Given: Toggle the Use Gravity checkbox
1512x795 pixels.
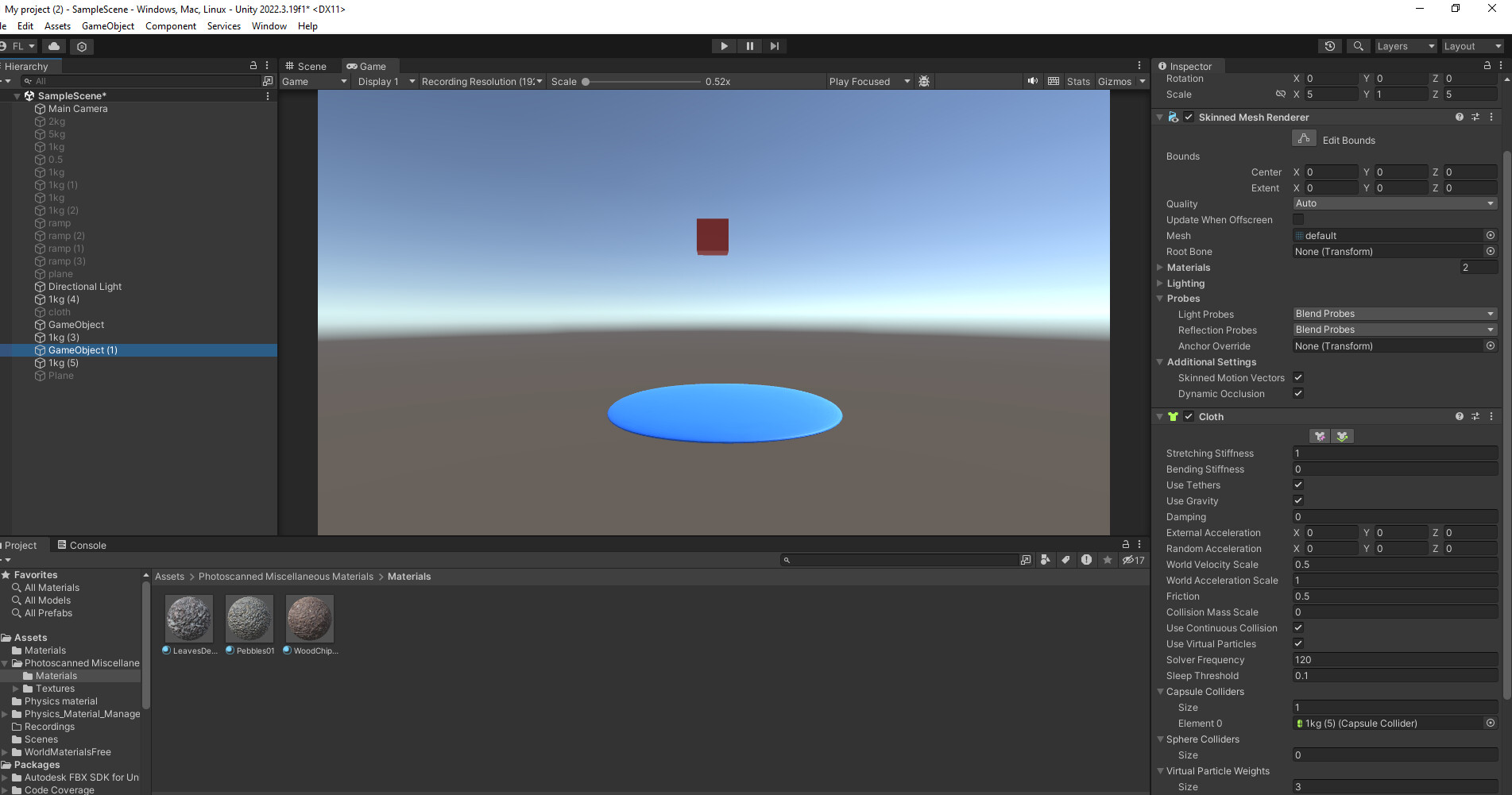Looking at the screenshot, I should (1297, 500).
